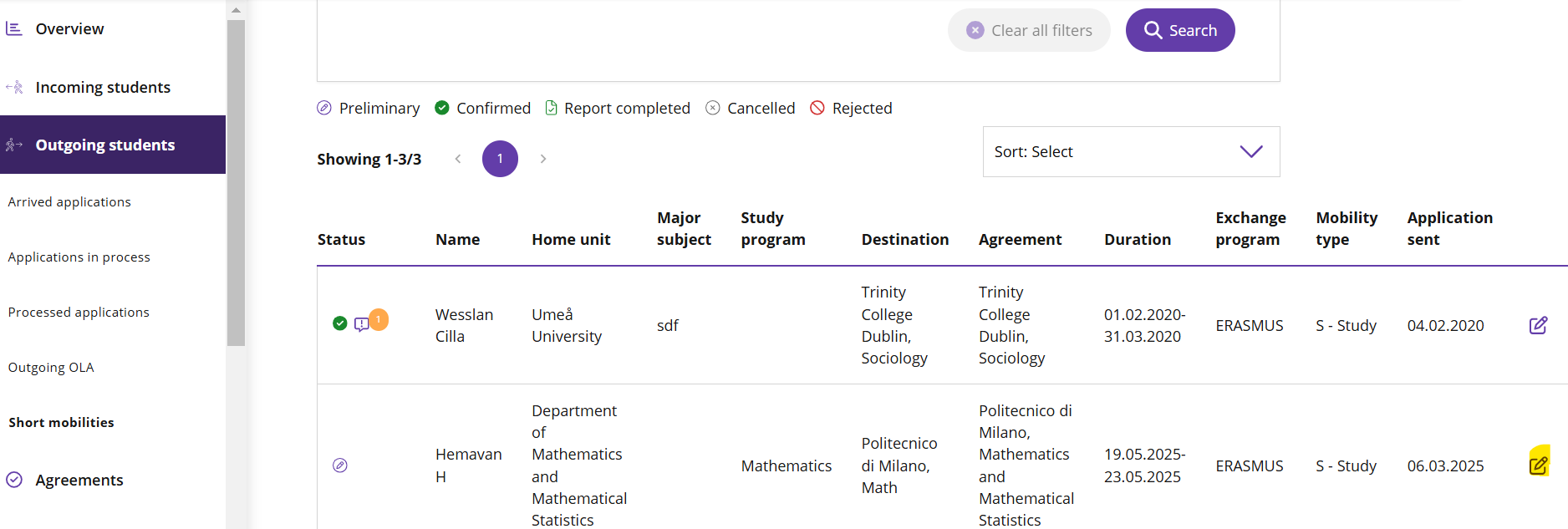Click the duration 19.05.2025-23.05.2025
Image resolution: width=1568 pixels, height=529 pixels.
(x=1144, y=465)
